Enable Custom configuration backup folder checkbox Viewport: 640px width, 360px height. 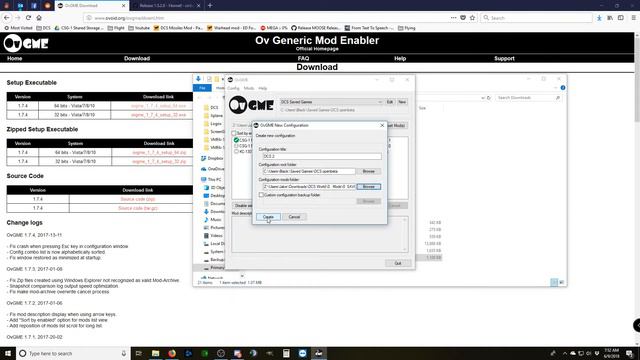pyautogui.click(x=261, y=195)
